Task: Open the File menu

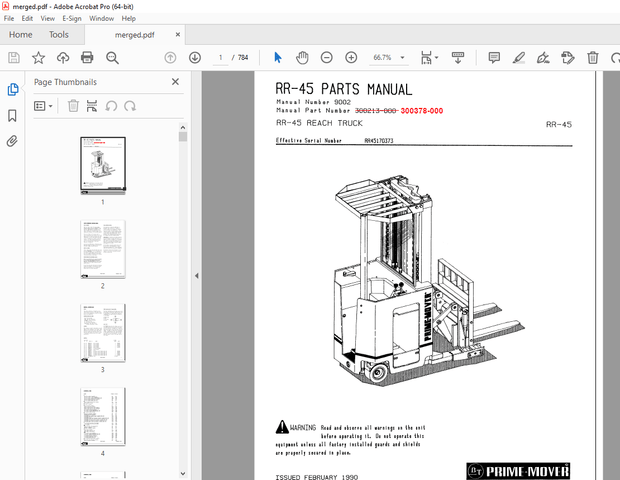Action: [x=9, y=19]
